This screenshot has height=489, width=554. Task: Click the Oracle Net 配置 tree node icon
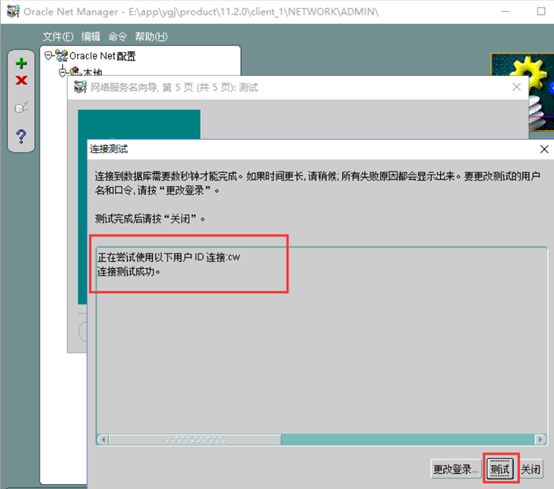pyautogui.click(x=61, y=55)
